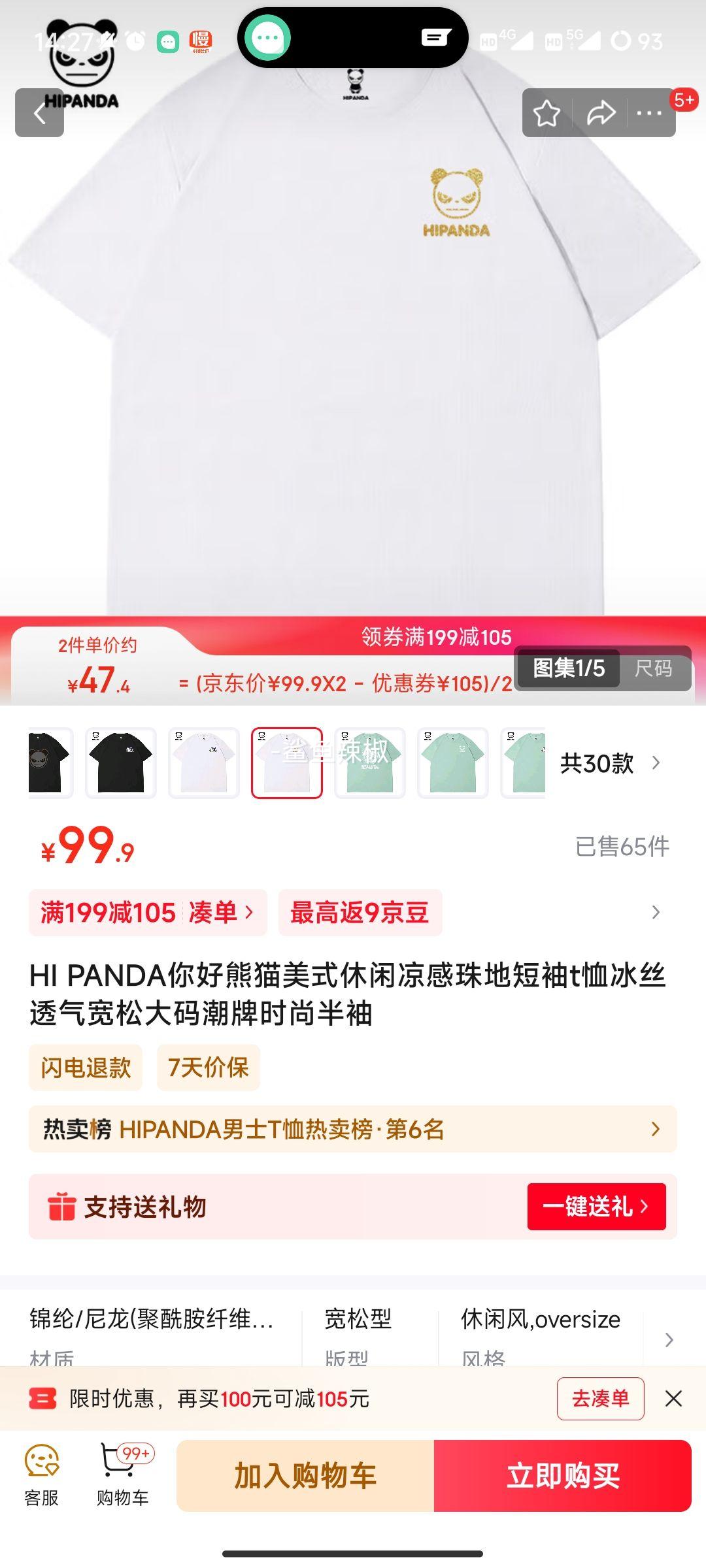The image size is (706, 1568).
Task: Open the shopping cart 购物车 icon
Action: point(123,1475)
